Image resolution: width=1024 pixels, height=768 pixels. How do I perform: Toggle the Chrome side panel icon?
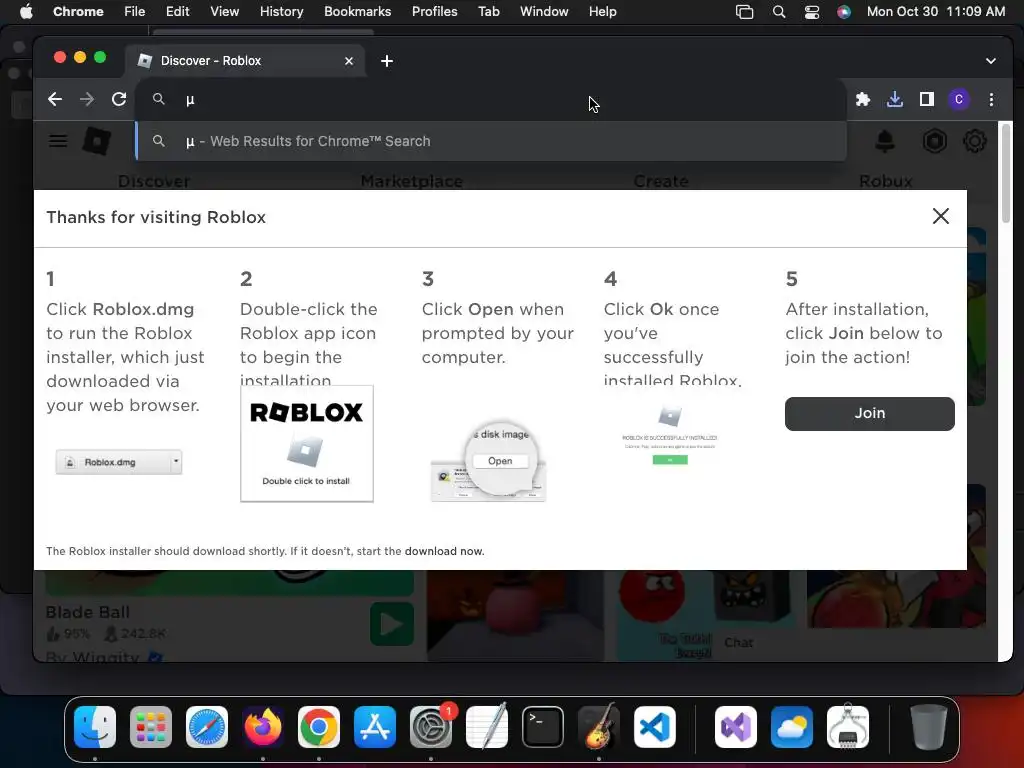[927, 99]
